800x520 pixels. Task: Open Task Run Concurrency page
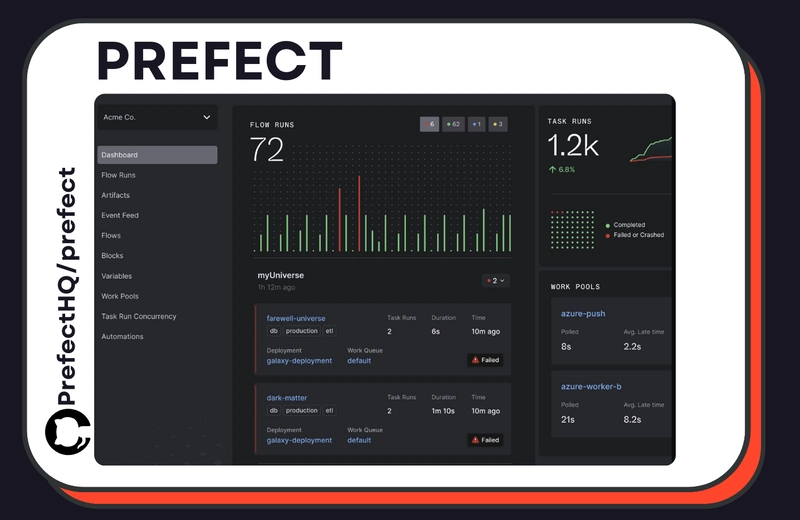139,316
